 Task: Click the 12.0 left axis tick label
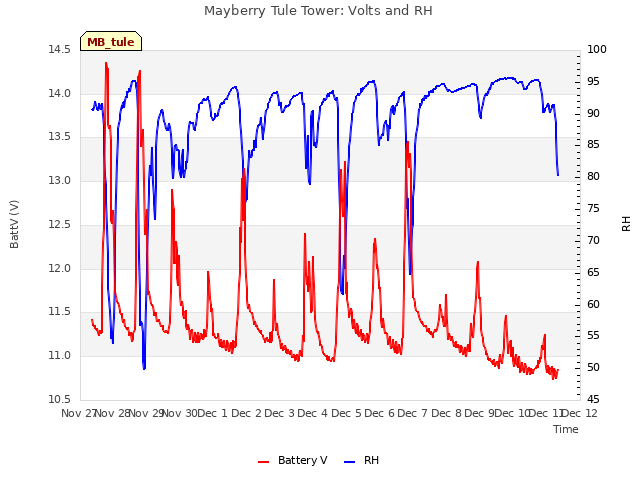click(59, 269)
